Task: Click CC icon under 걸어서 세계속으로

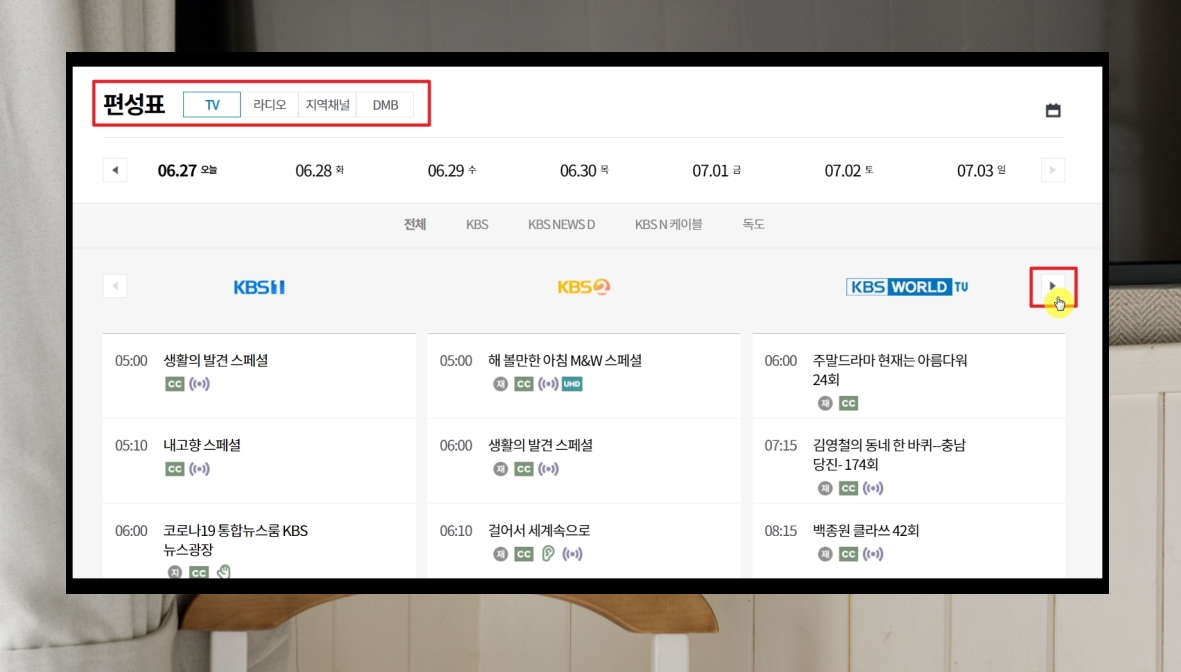Action: [524, 554]
